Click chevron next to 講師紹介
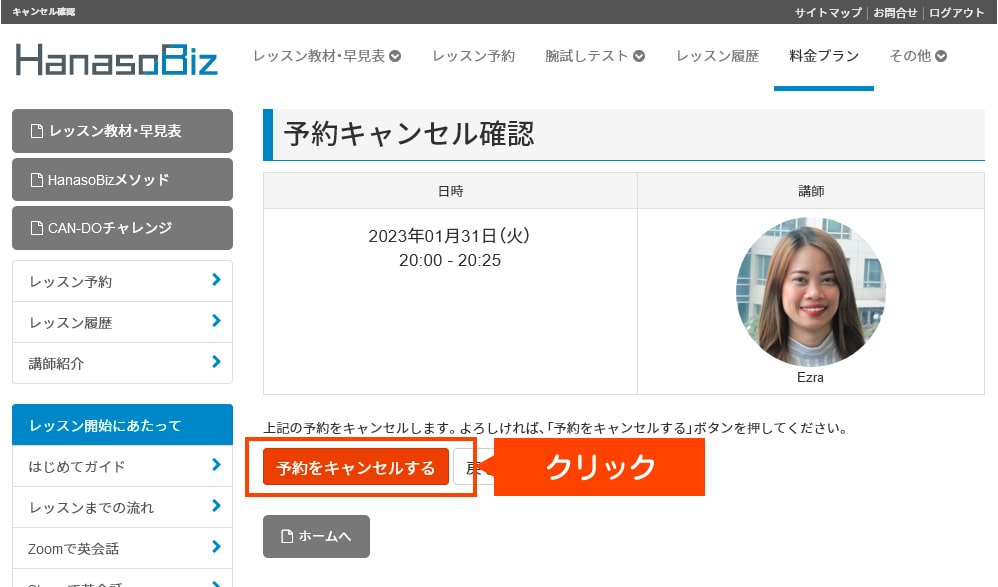998x587 pixels. (x=216, y=362)
